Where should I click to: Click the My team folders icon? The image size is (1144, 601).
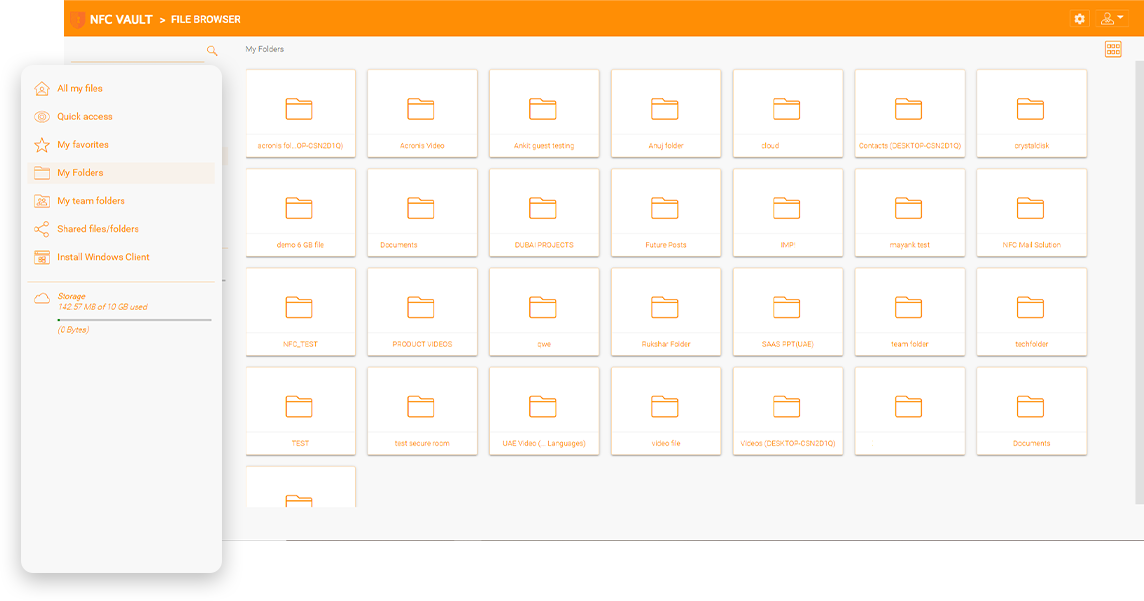tap(40, 200)
